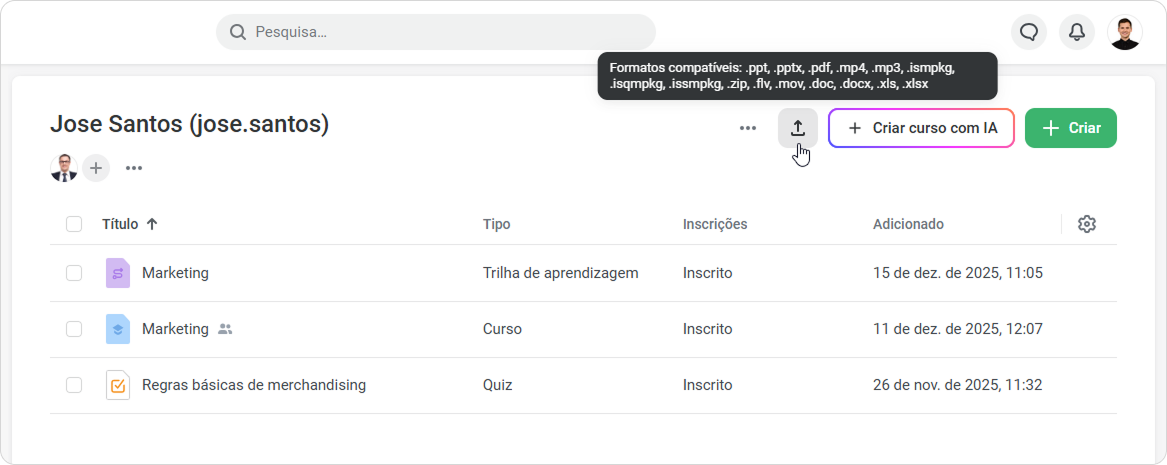
Task: Click the quiz icon for Regras básicas
Action: [118, 385]
